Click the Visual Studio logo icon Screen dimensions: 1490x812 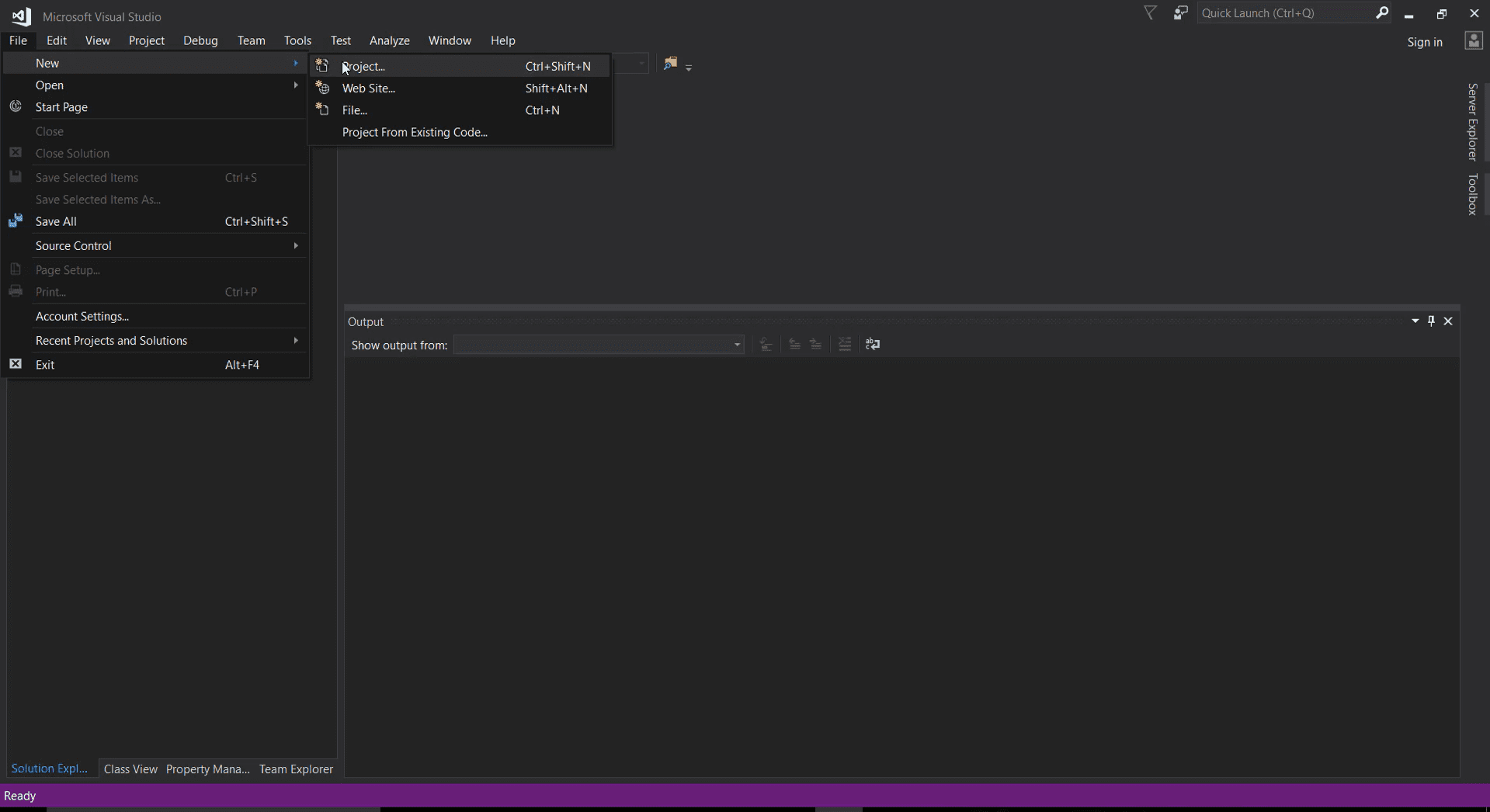click(21, 16)
